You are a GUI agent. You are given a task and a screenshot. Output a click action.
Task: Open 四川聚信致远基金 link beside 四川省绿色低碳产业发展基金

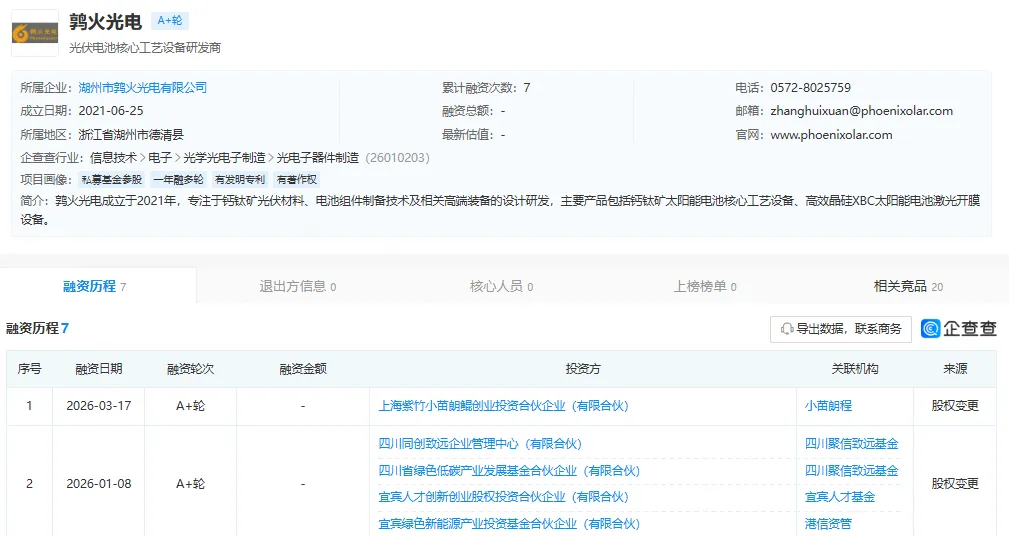[x=851, y=470]
